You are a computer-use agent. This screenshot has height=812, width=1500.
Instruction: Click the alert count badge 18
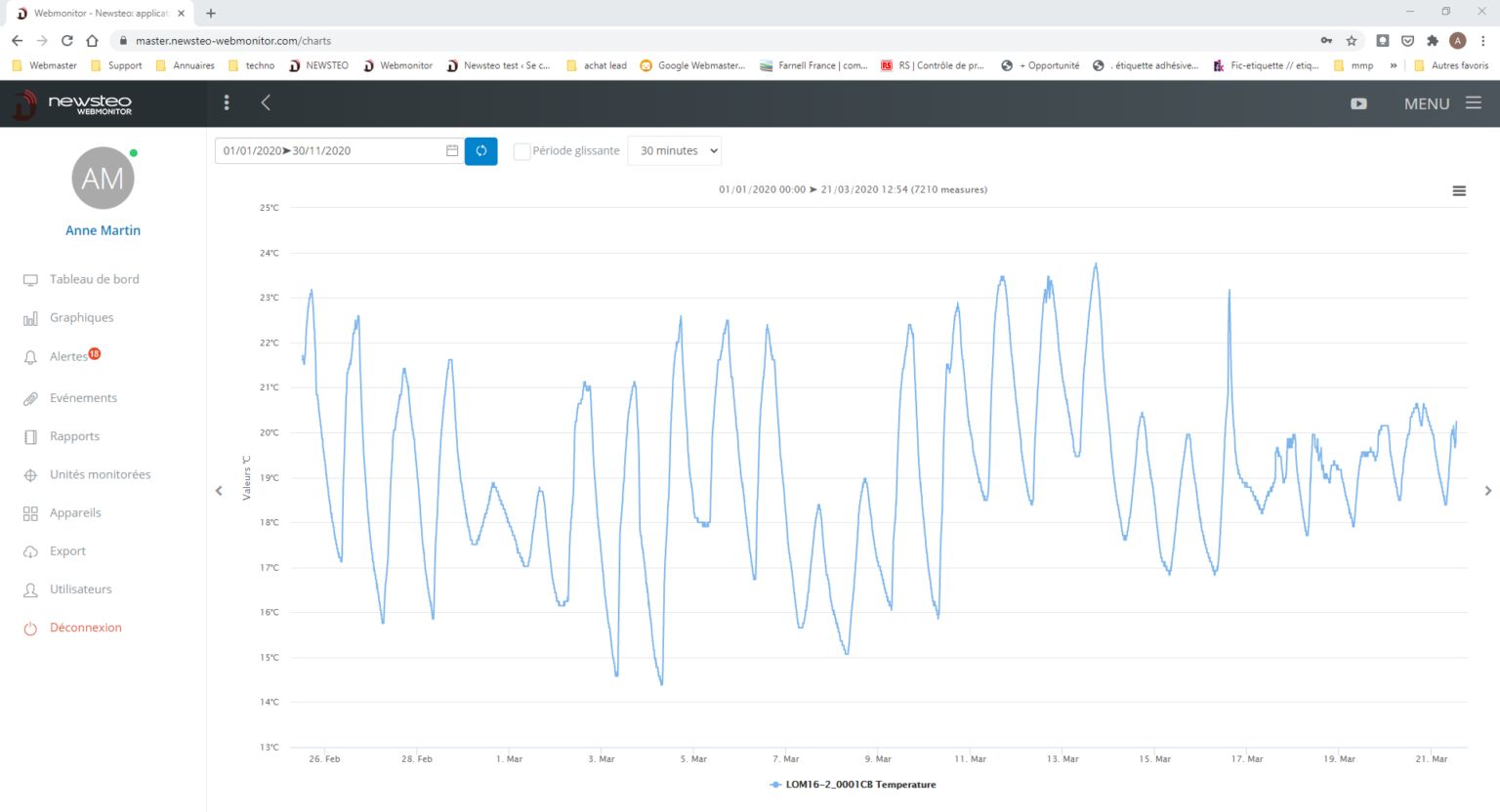click(95, 353)
